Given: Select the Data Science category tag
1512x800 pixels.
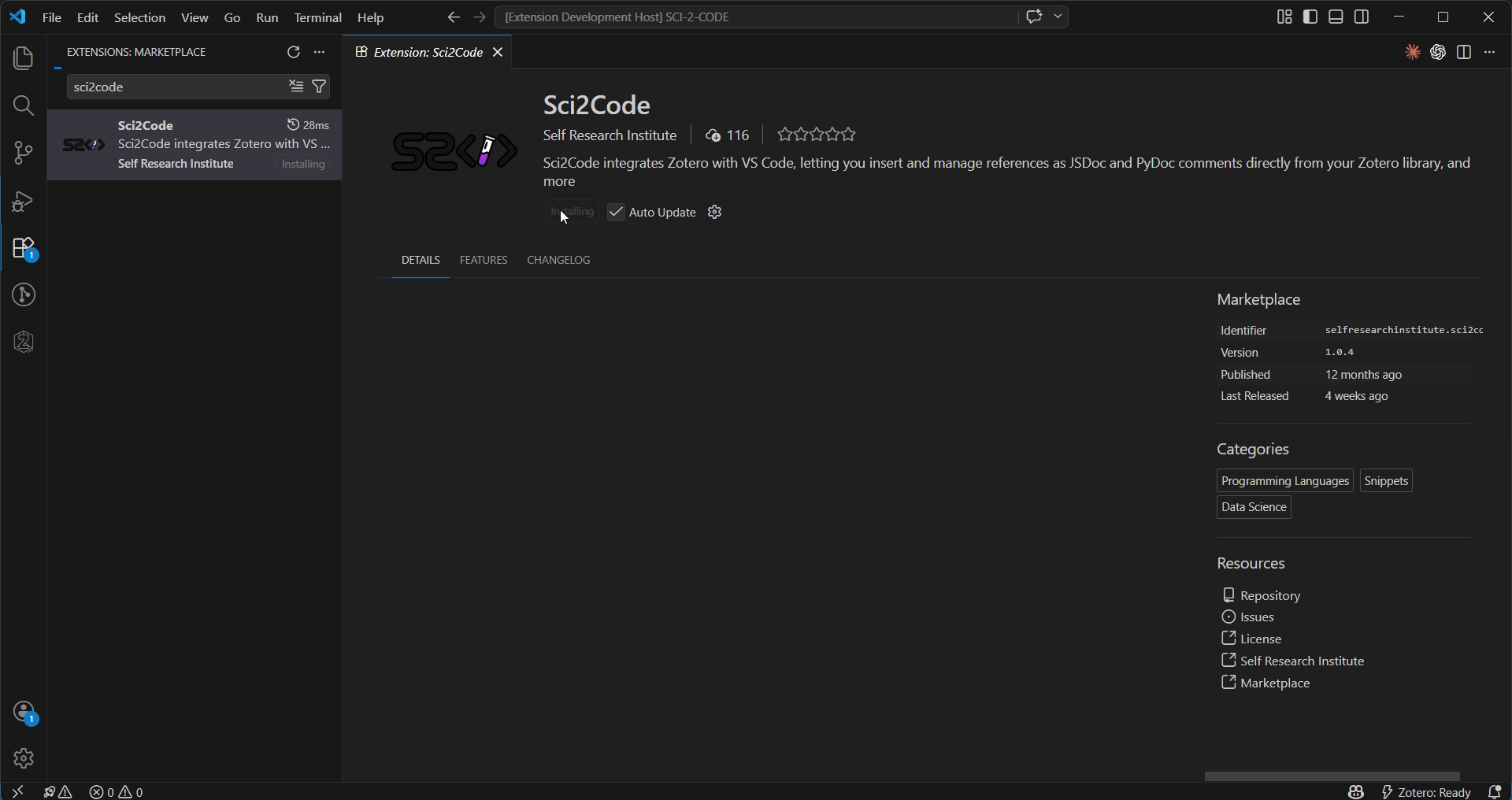Looking at the screenshot, I should 1254,507.
